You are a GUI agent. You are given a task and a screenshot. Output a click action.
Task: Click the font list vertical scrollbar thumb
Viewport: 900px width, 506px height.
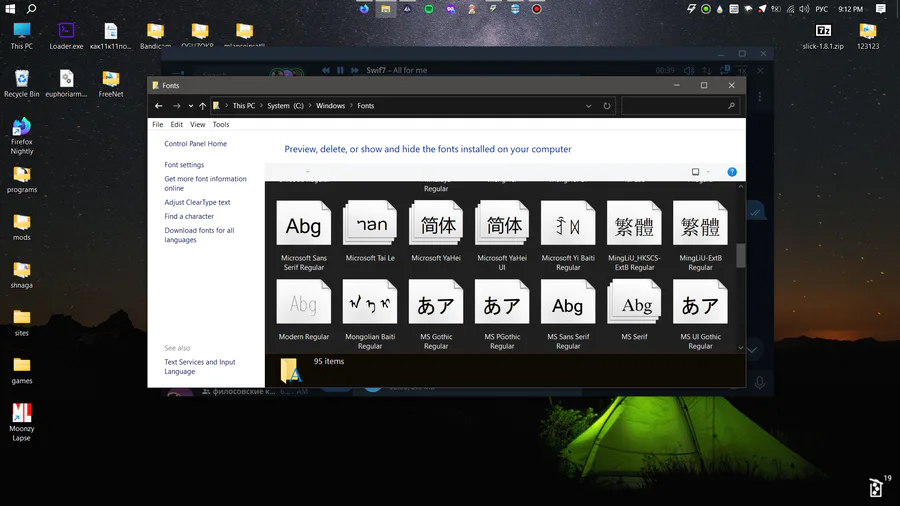tap(740, 255)
